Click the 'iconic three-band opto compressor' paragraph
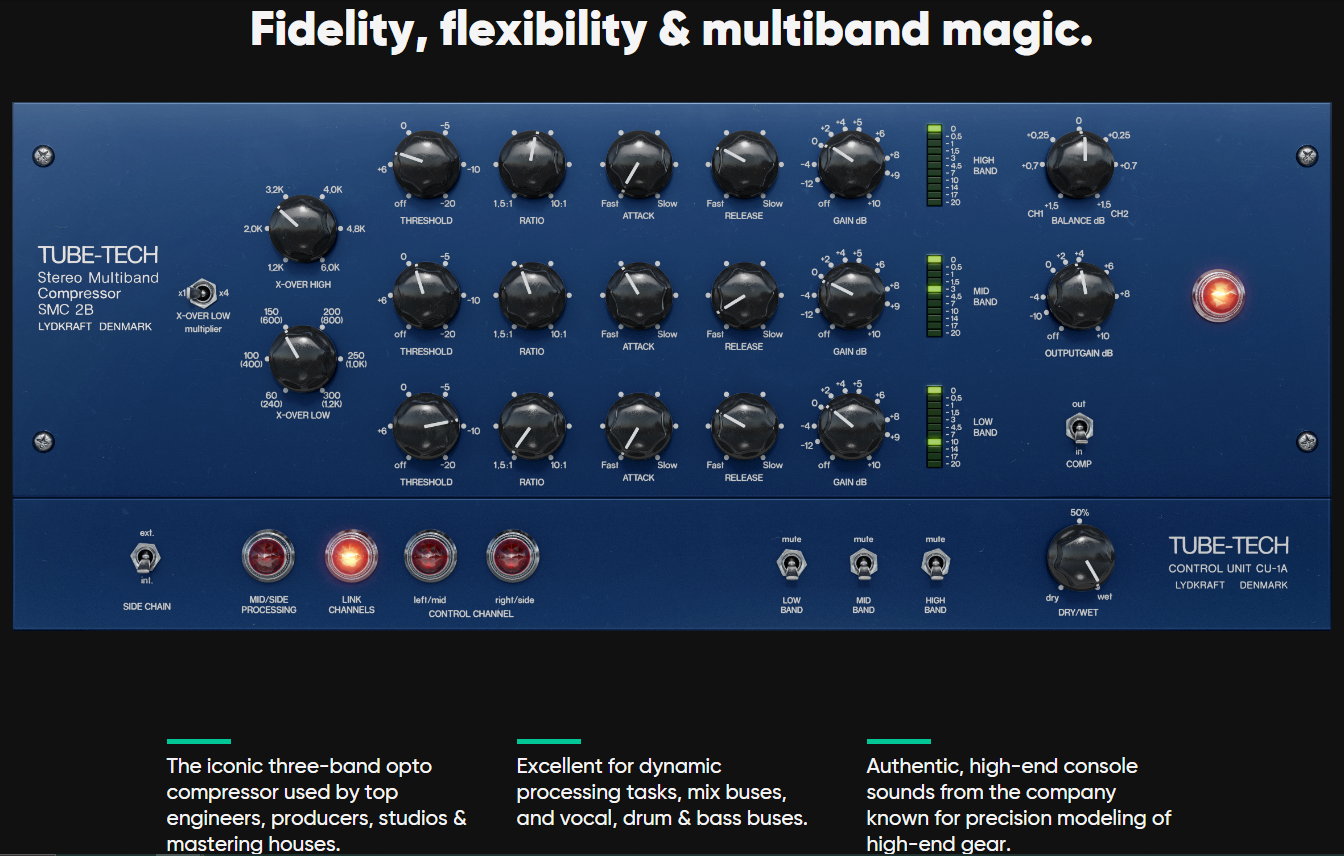Screen dimensions: 1344x856 point(317,805)
